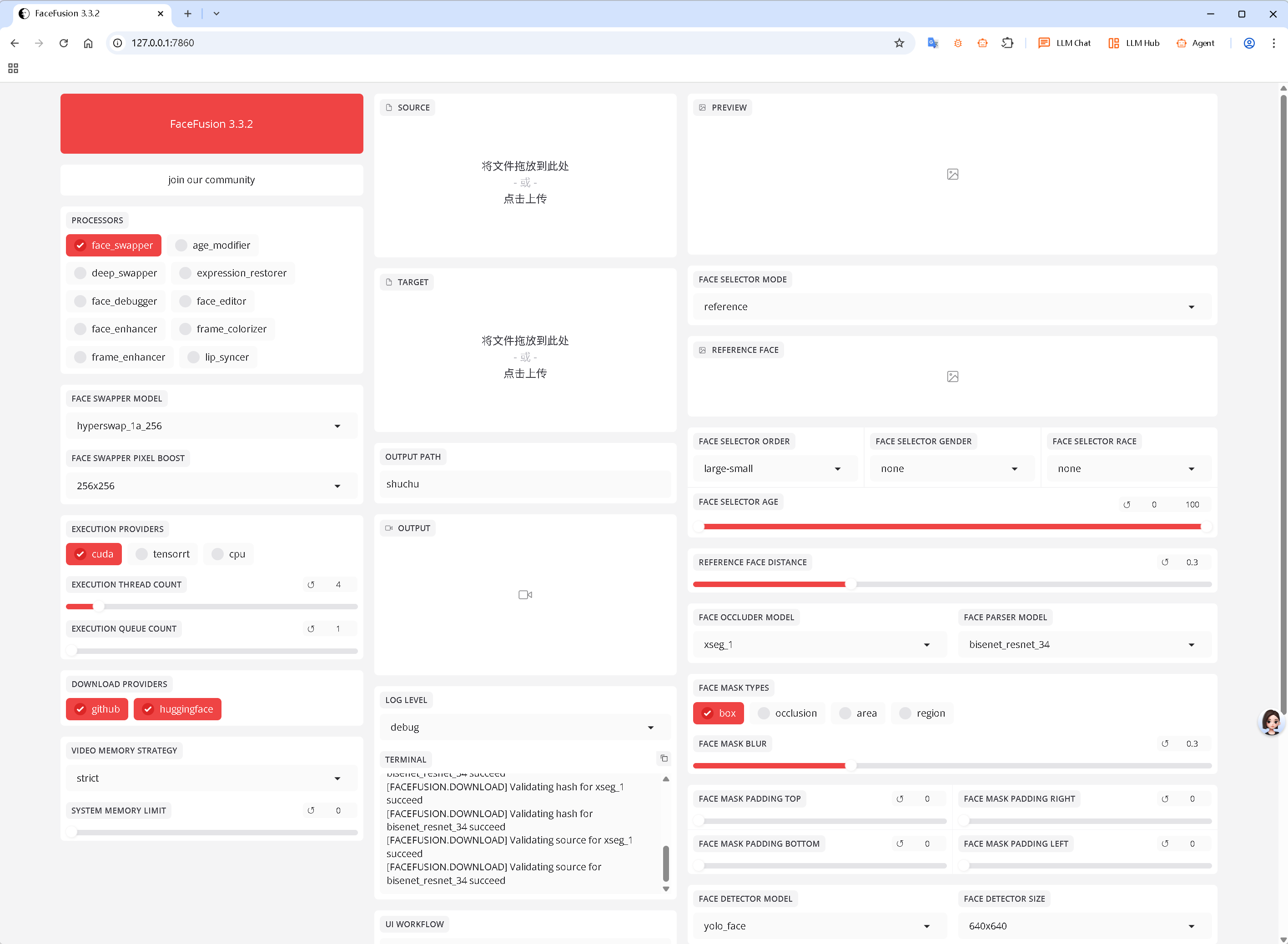1288x944 pixels.
Task: Reset face mask padding left value
Action: [x=1165, y=844]
